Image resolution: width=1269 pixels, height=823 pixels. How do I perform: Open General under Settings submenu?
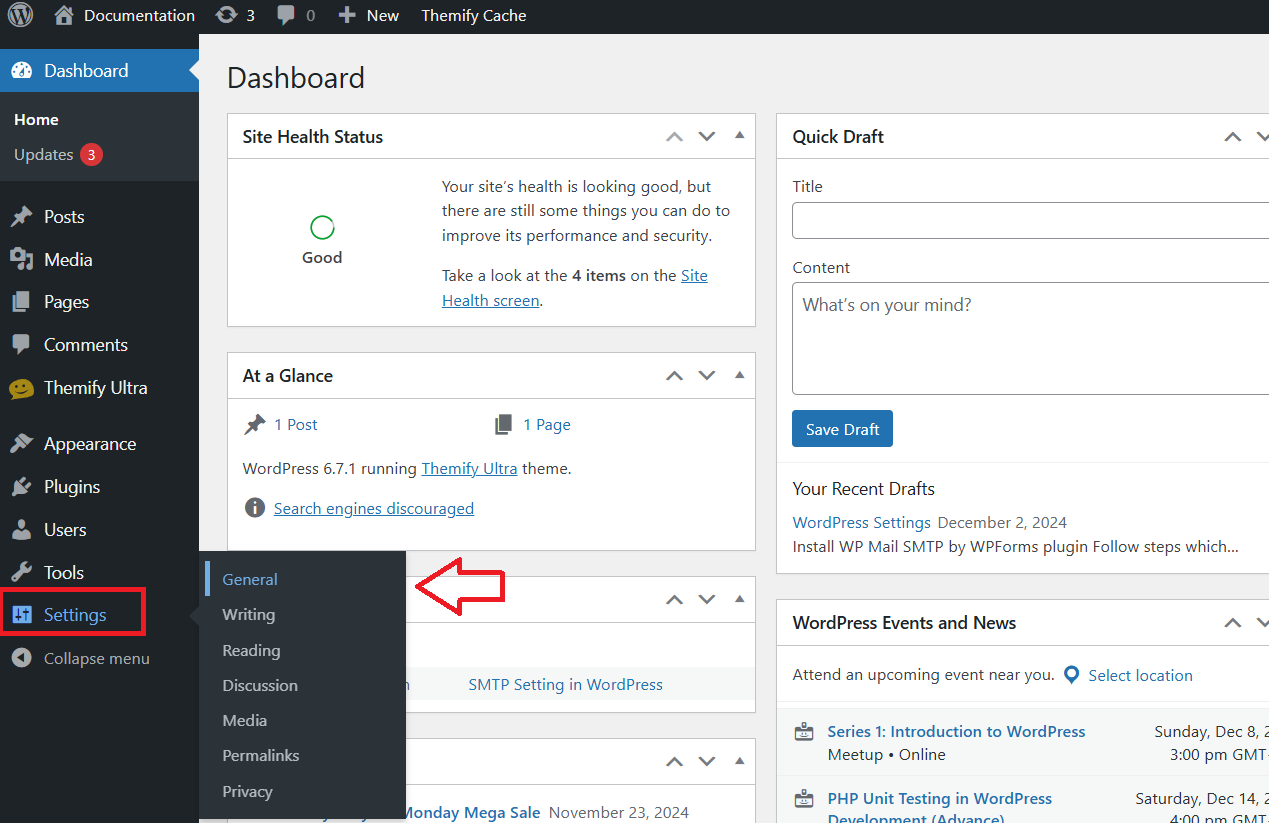tap(250, 579)
